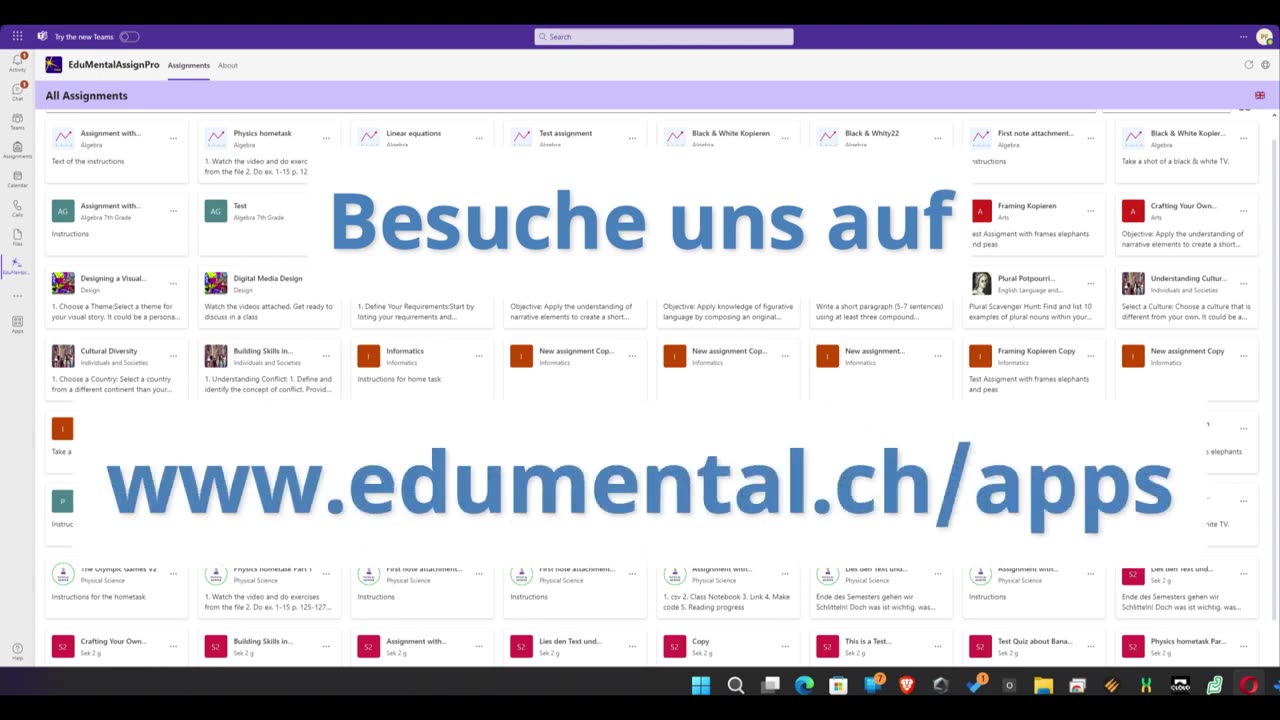
Task: Open options menu for Test Quiz about Bana card
Action: pos(1091,647)
